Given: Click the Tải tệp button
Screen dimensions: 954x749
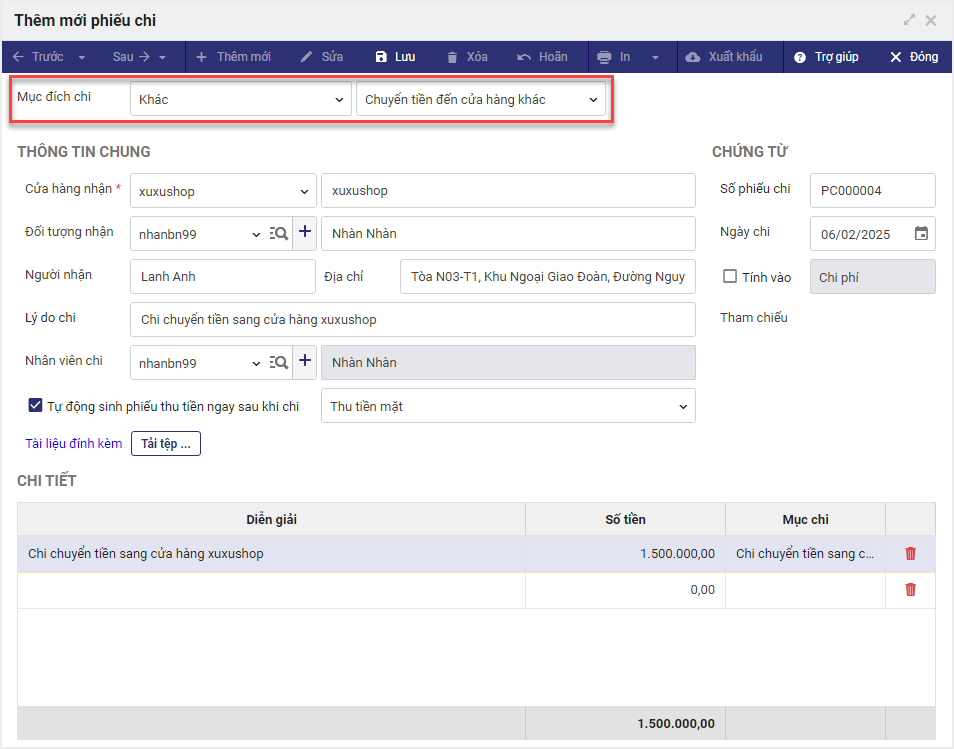Looking at the screenshot, I should tap(166, 444).
